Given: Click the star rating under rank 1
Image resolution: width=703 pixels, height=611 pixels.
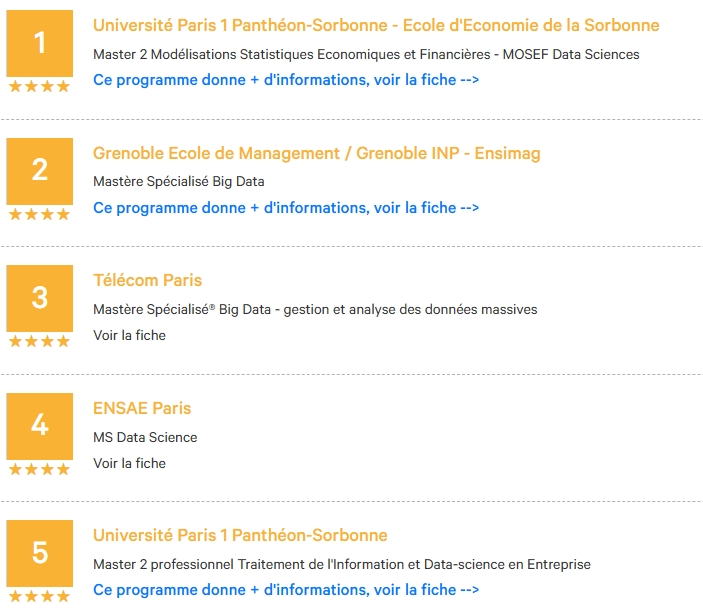Looking at the screenshot, I should pyautogui.click(x=39, y=86).
